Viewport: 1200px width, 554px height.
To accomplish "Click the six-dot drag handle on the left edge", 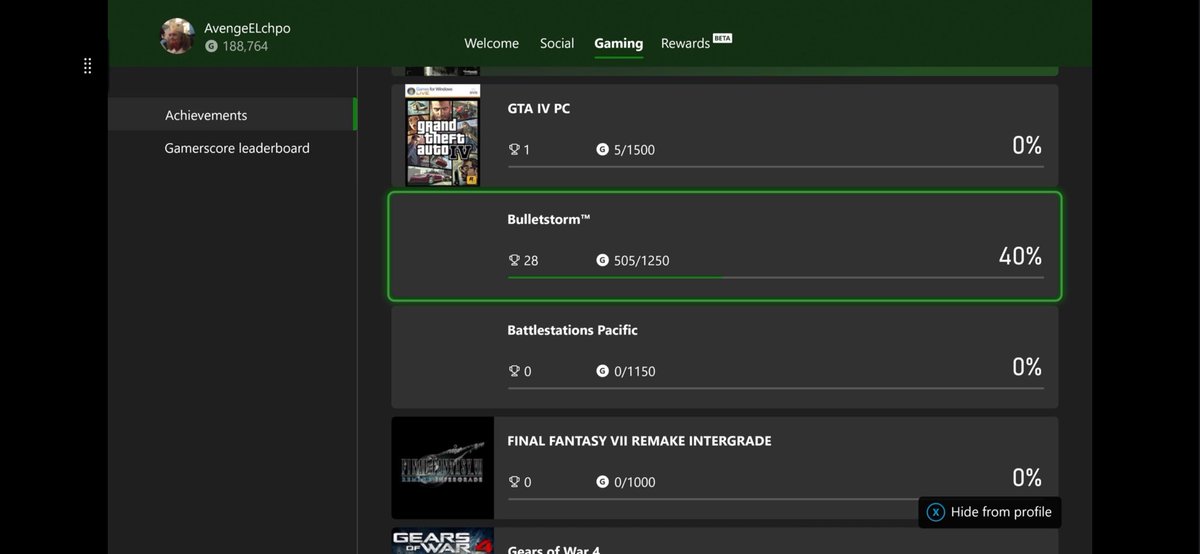I will (x=87, y=66).
